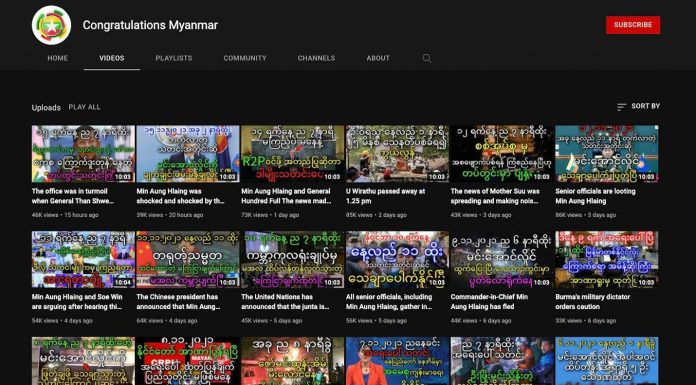This screenshot has width=696, height=385.
Task: Click the 10:04 duration badge on Soe Win video
Action: 123,282
